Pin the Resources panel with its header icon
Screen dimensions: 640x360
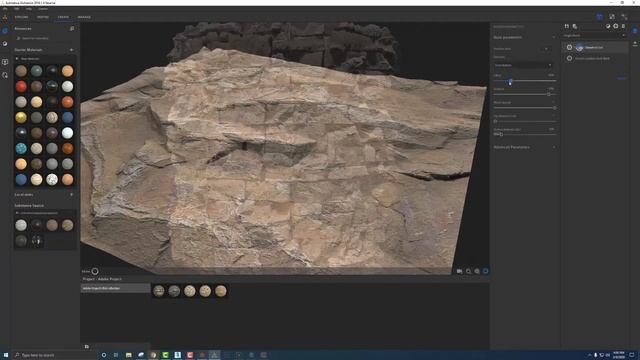click(72, 29)
